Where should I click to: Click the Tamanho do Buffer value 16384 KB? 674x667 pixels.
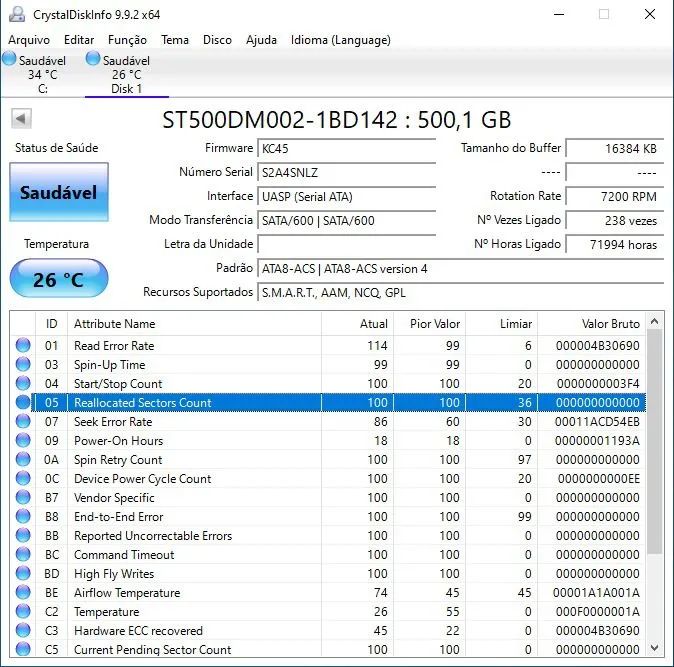tap(615, 149)
